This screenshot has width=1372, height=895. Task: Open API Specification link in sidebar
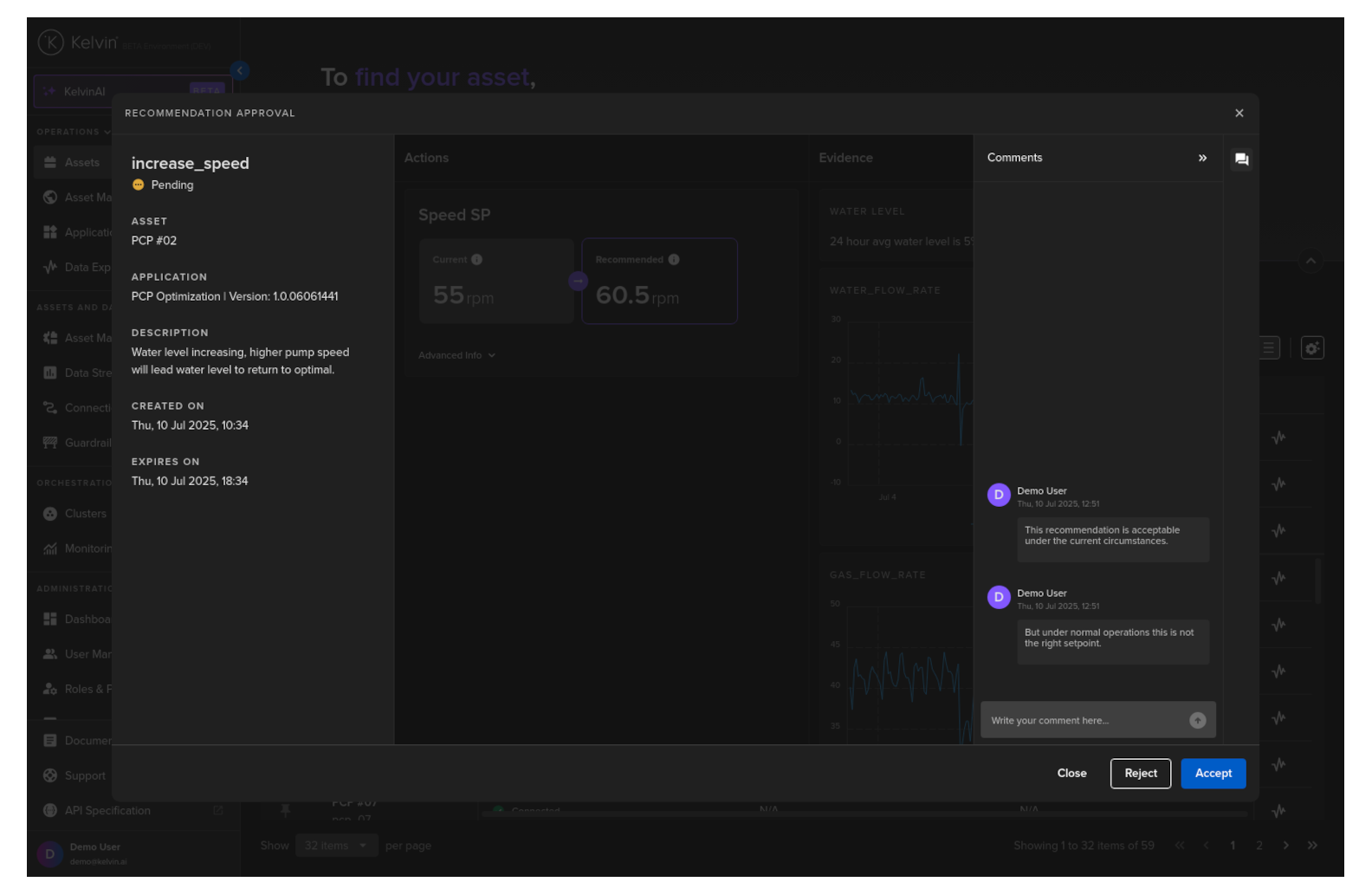point(107,811)
